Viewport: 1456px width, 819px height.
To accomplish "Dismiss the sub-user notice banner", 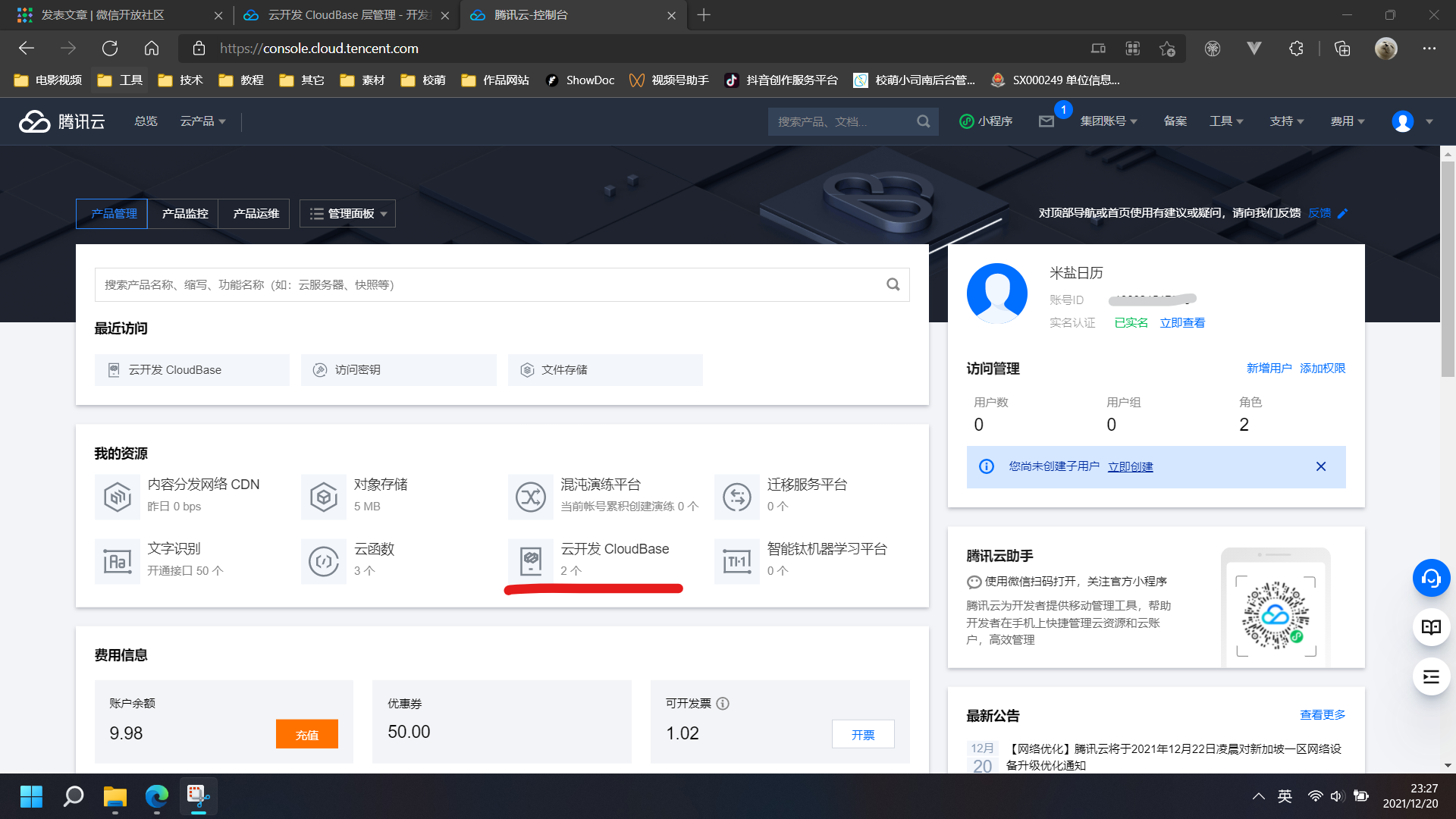I will coord(1320,466).
